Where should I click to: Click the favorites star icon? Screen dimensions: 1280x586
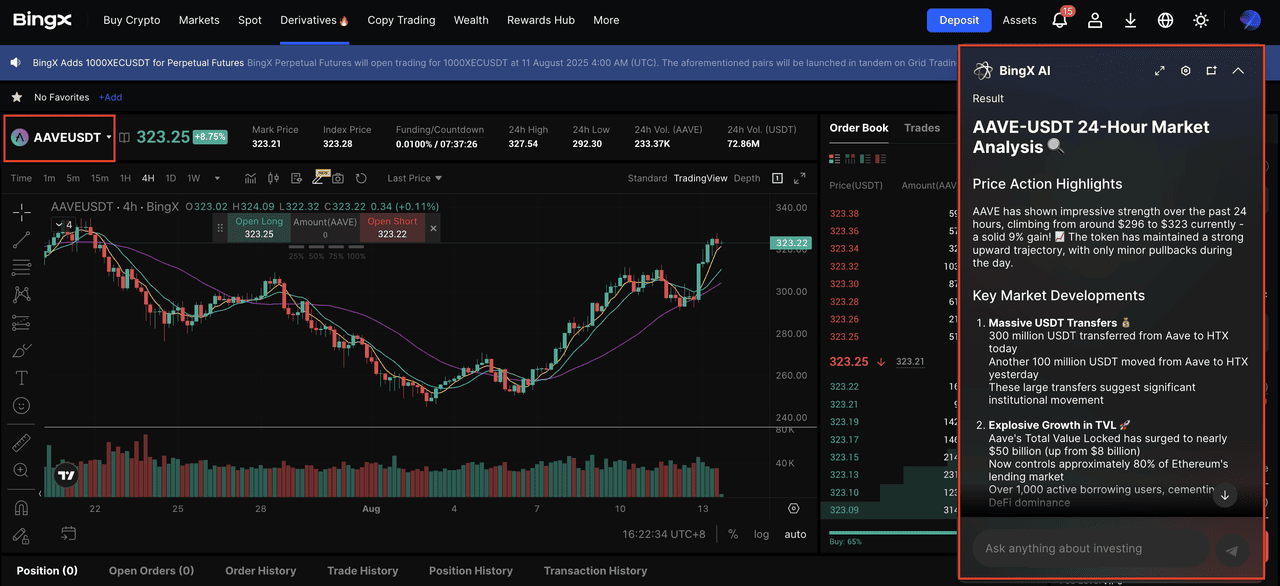click(x=16, y=97)
